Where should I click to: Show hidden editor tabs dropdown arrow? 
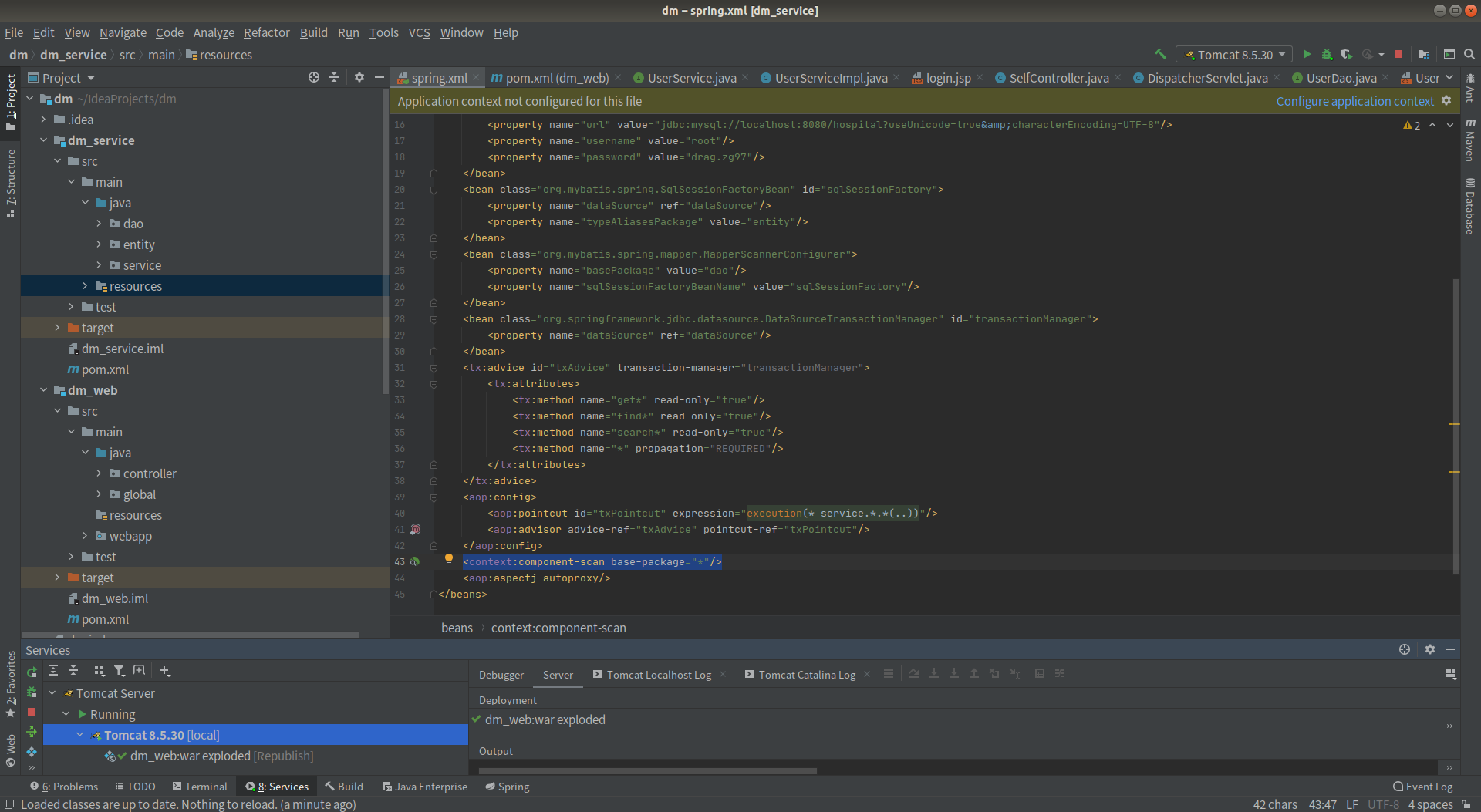coord(1449,77)
